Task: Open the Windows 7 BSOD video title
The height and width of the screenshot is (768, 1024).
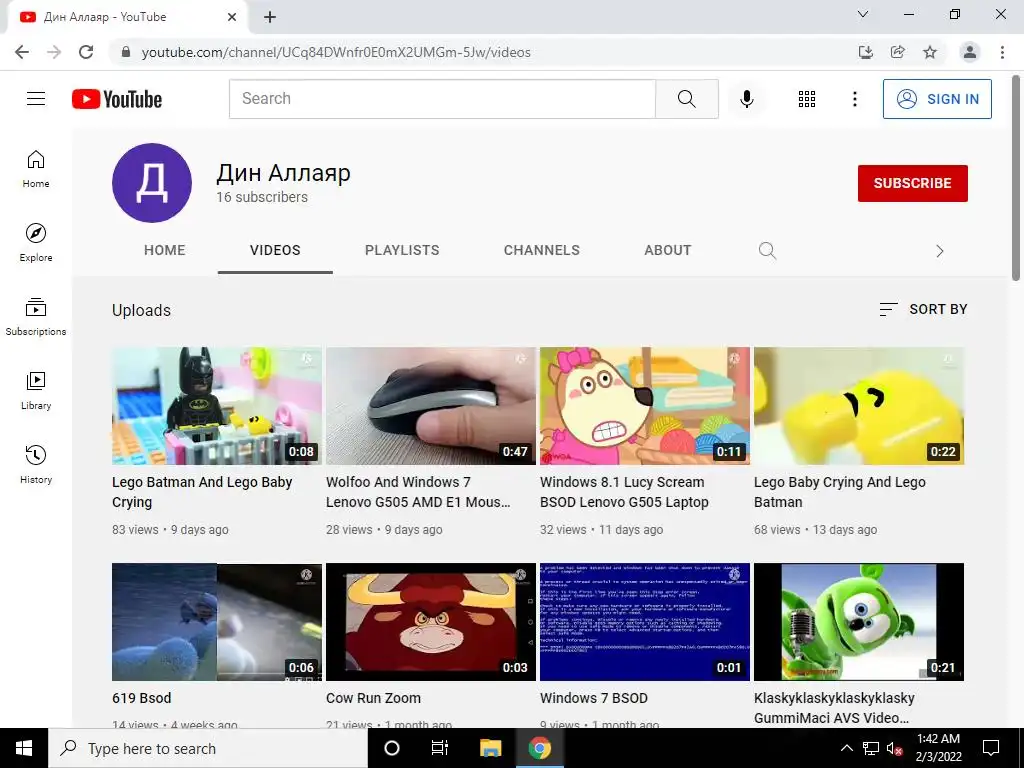Action: (594, 698)
